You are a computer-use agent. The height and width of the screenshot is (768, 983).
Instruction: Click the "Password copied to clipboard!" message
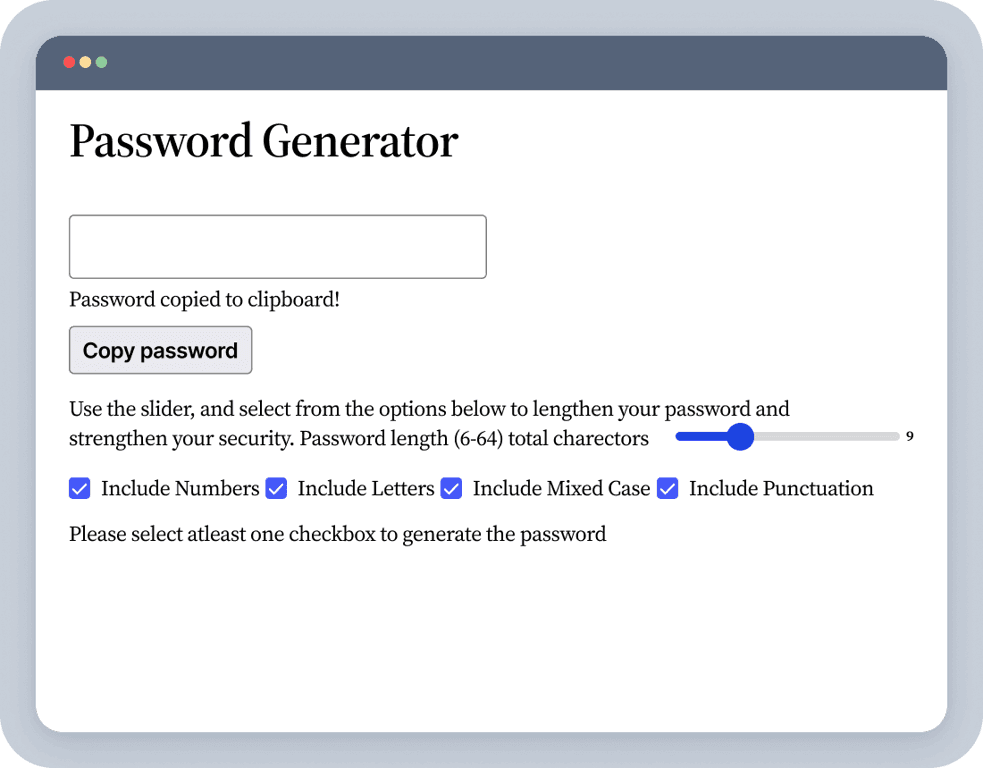tap(204, 299)
